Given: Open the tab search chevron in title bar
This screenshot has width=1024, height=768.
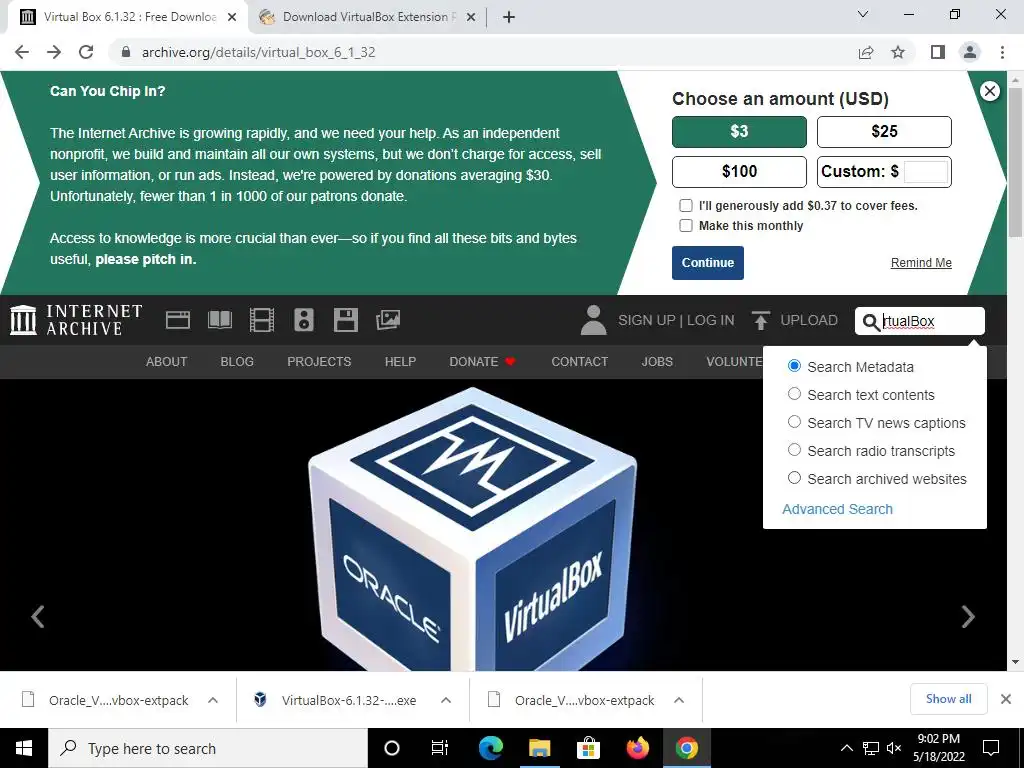Looking at the screenshot, I should tap(863, 14).
